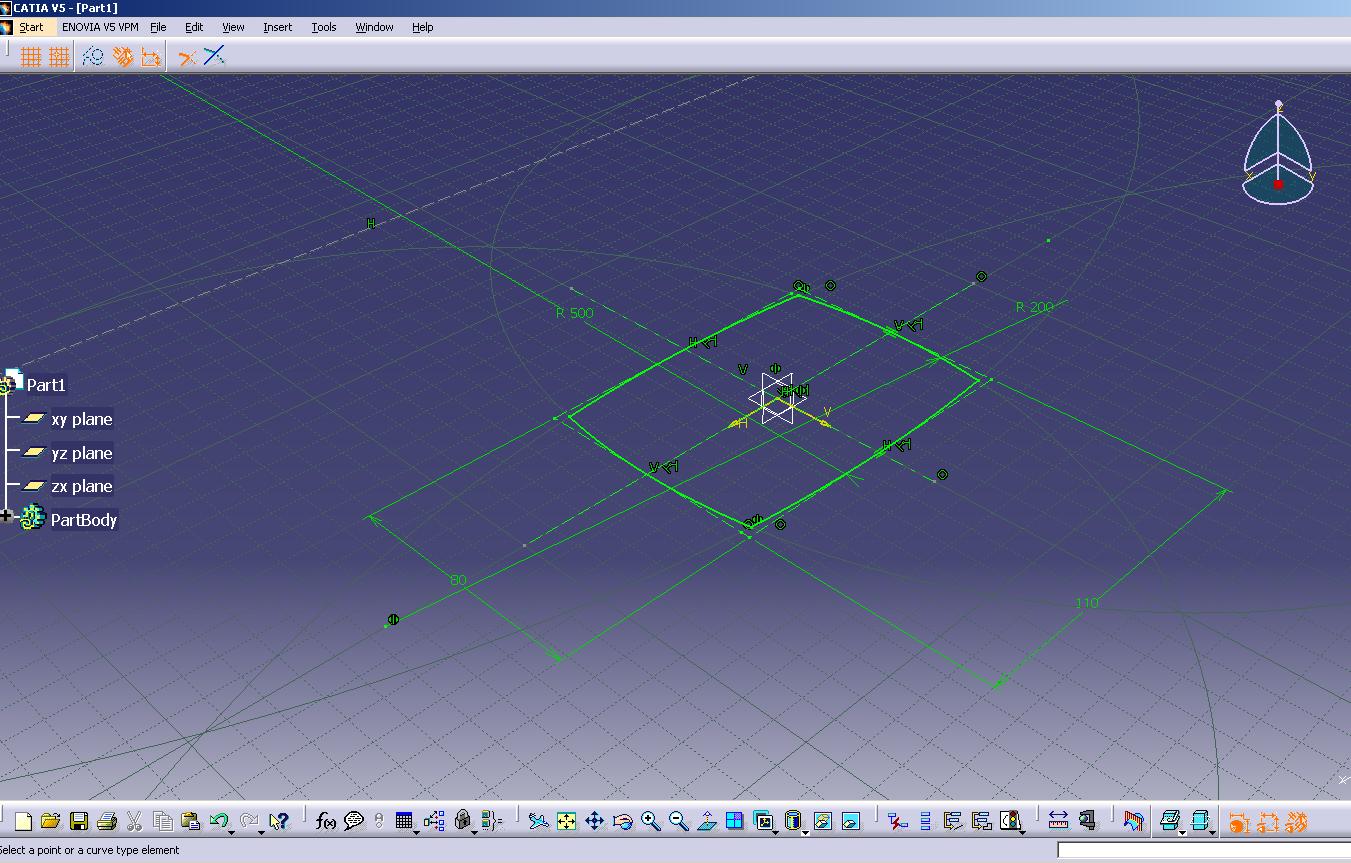Click the power input command field
Image resolution: width=1351 pixels, height=863 pixels.
(x=1203, y=850)
